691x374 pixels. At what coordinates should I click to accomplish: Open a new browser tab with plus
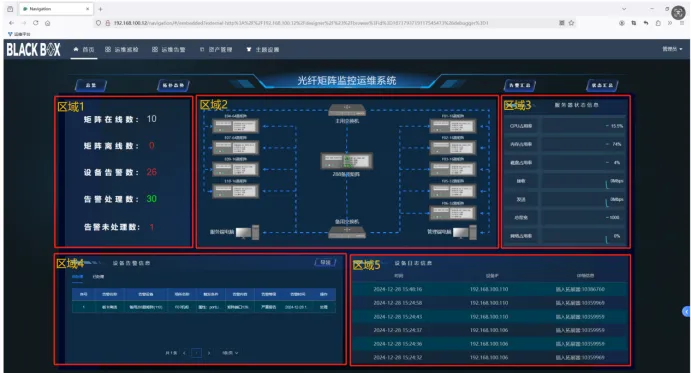pos(100,9)
